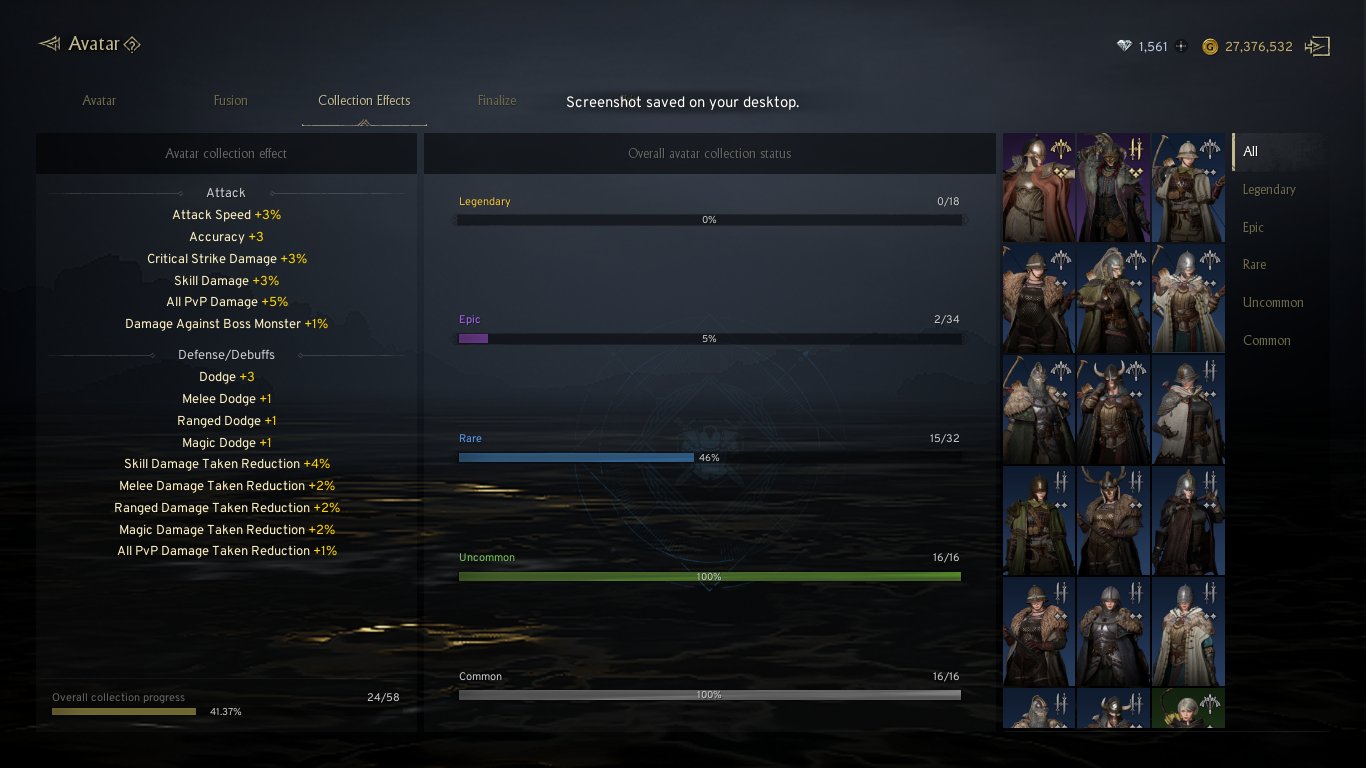1366x768 pixels.
Task: Switch to the Fusion tab
Action: point(230,100)
